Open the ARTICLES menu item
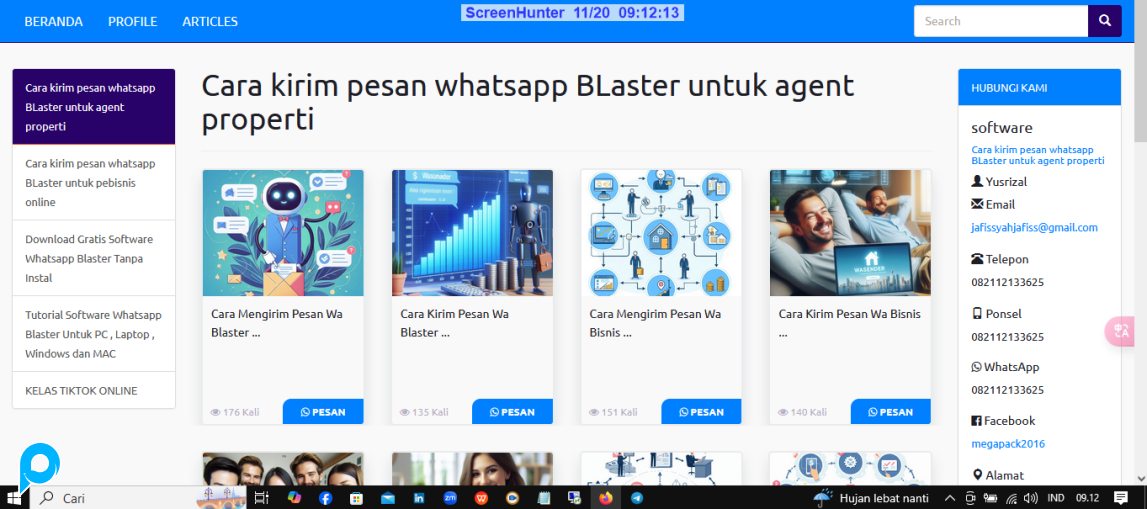Image resolution: width=1147 pixels, height=509 pixels. pos(210,21)
